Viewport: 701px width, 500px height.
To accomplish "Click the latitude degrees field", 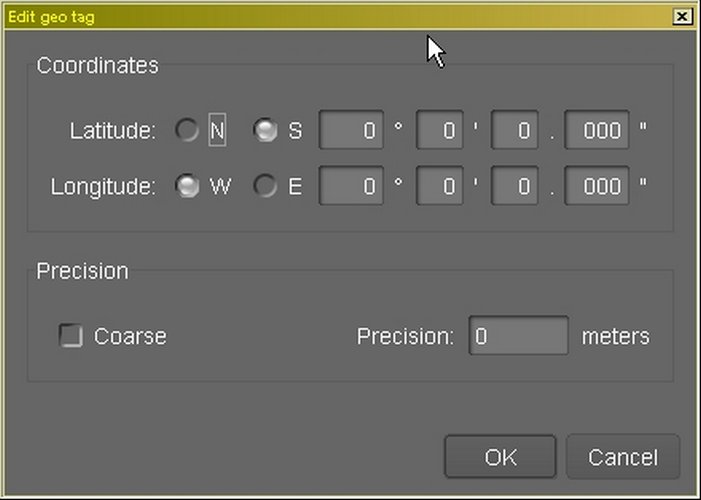I will (351, 131).
